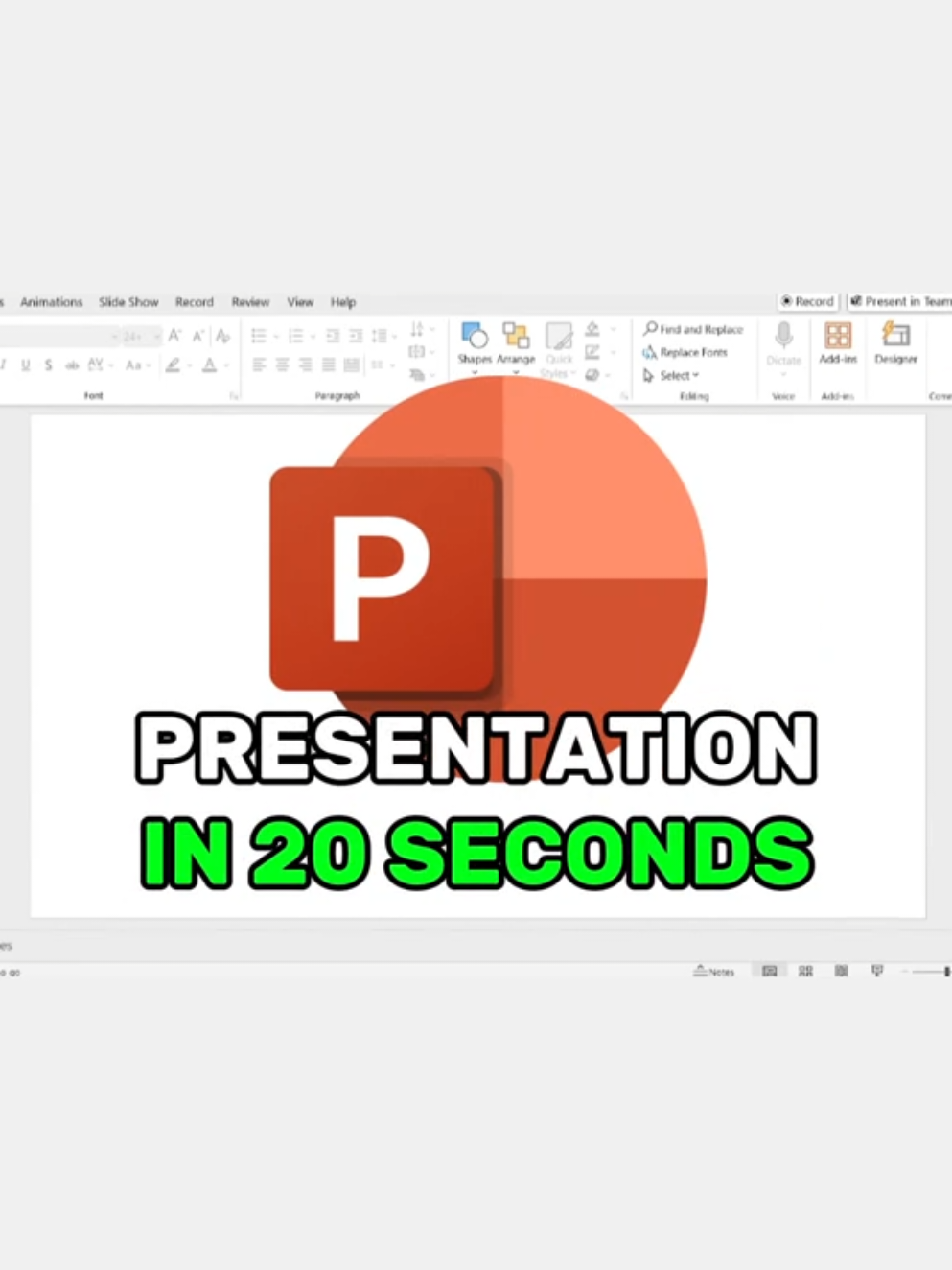Switch to the View ribbon tab
952x1270 pixels.
coord(300,302)
